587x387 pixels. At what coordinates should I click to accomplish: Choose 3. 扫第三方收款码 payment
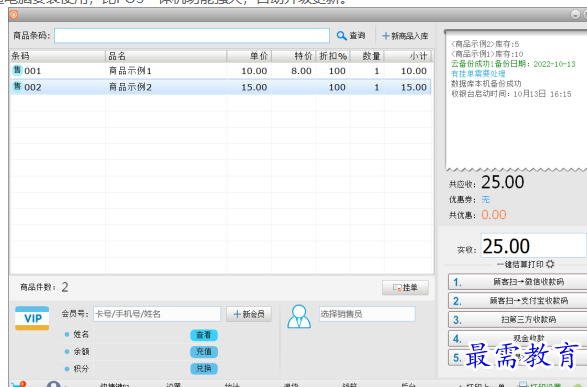[x=517, y=320]
